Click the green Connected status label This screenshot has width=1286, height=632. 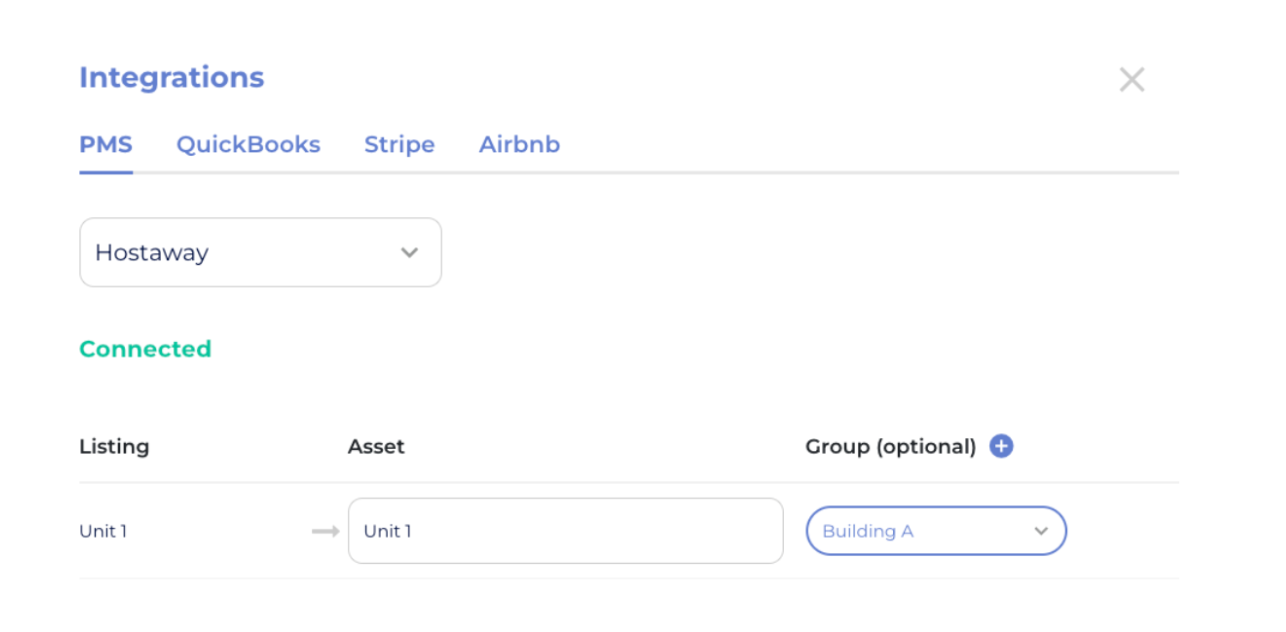coord(145,349)
